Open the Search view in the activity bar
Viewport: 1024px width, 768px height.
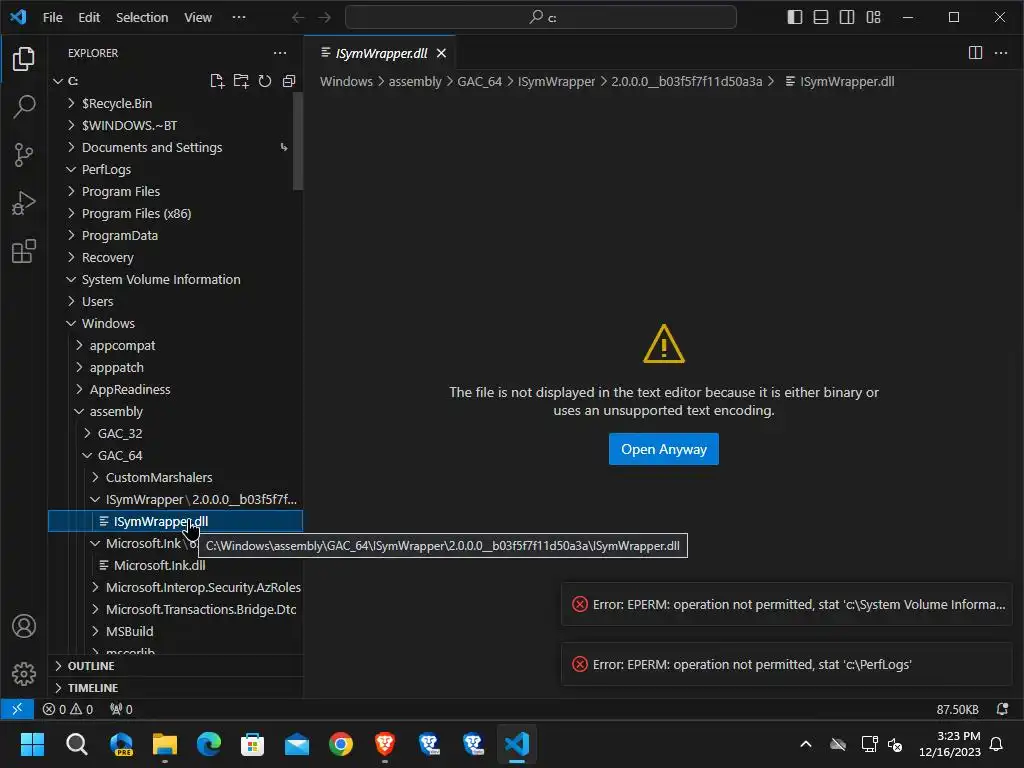point(24,106)
